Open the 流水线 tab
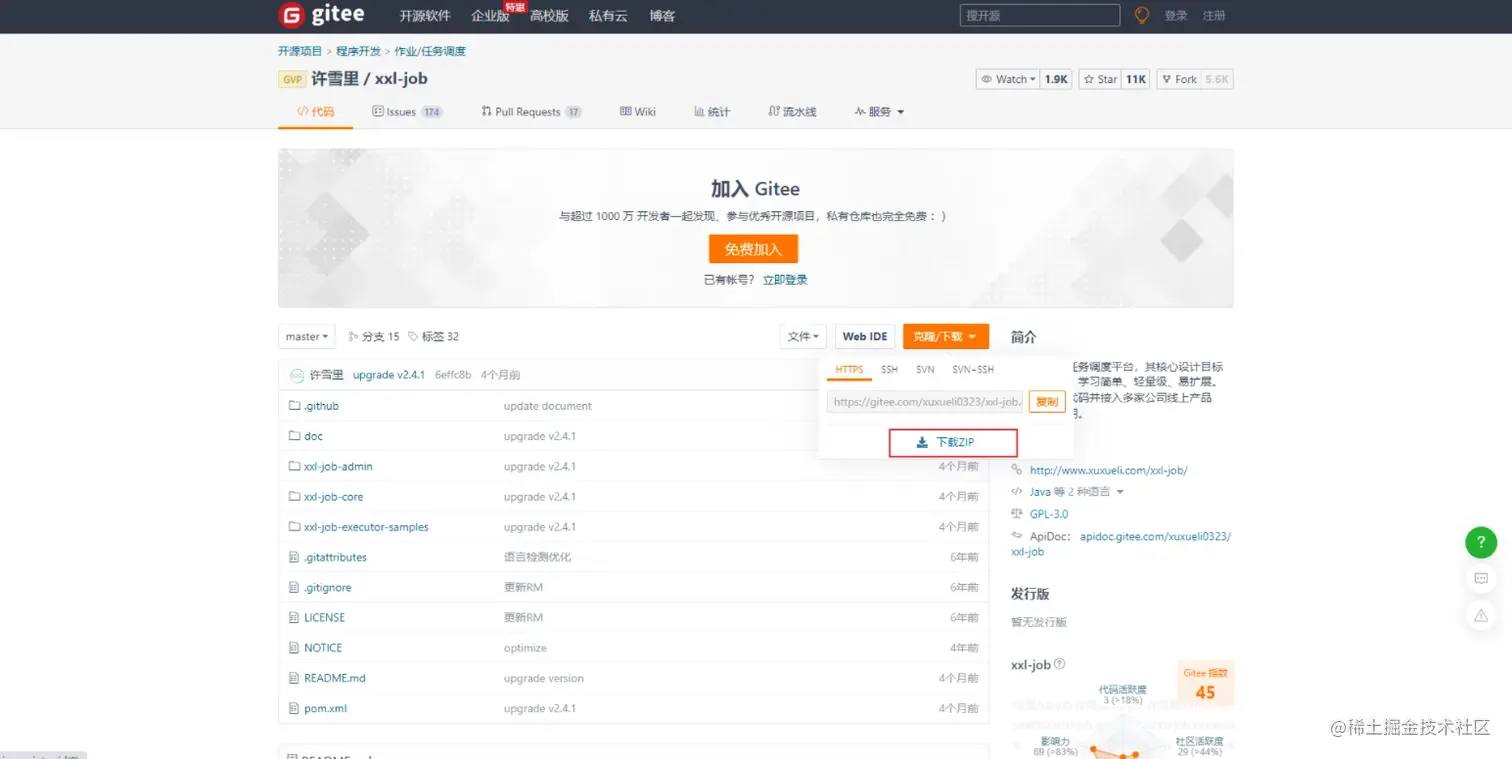 [x=792, y=112]
